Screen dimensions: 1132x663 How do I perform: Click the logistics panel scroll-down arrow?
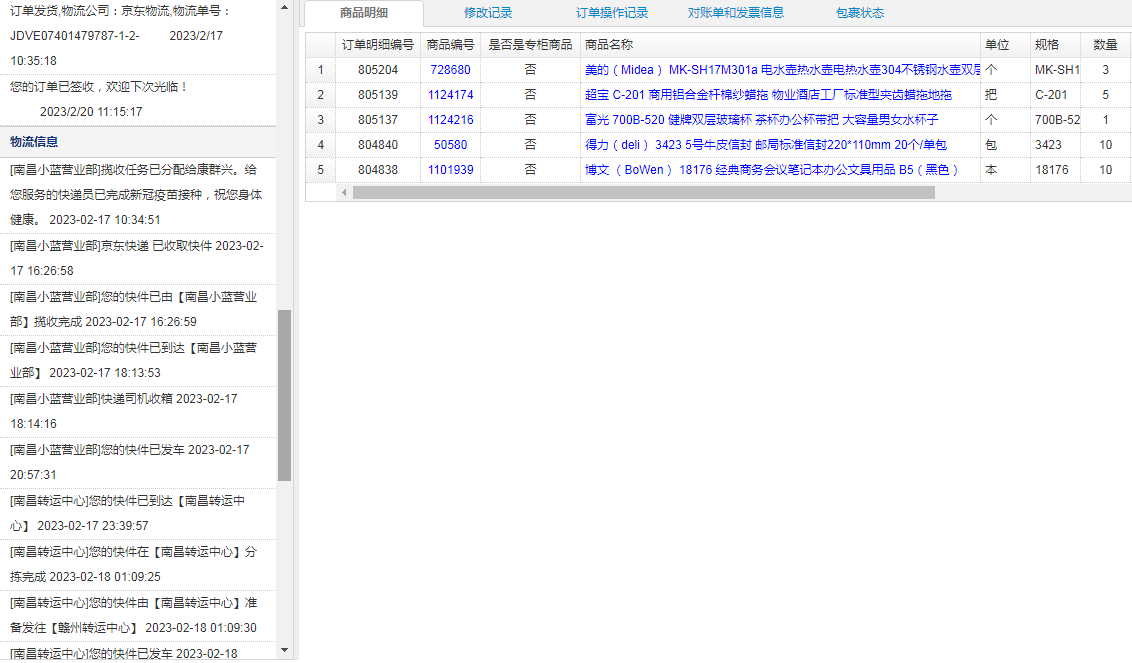(284, 651)
